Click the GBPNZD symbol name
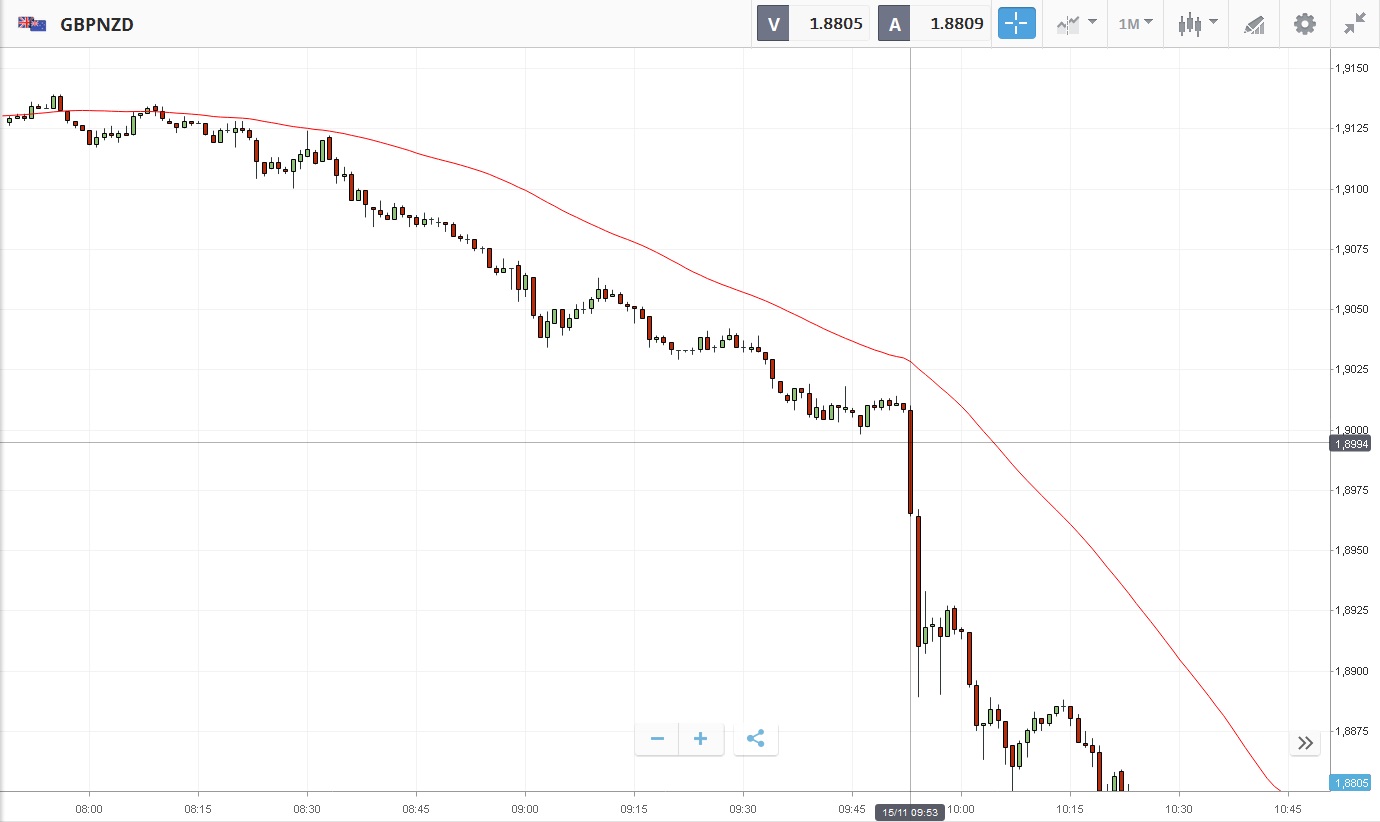 tap(97, 24)
